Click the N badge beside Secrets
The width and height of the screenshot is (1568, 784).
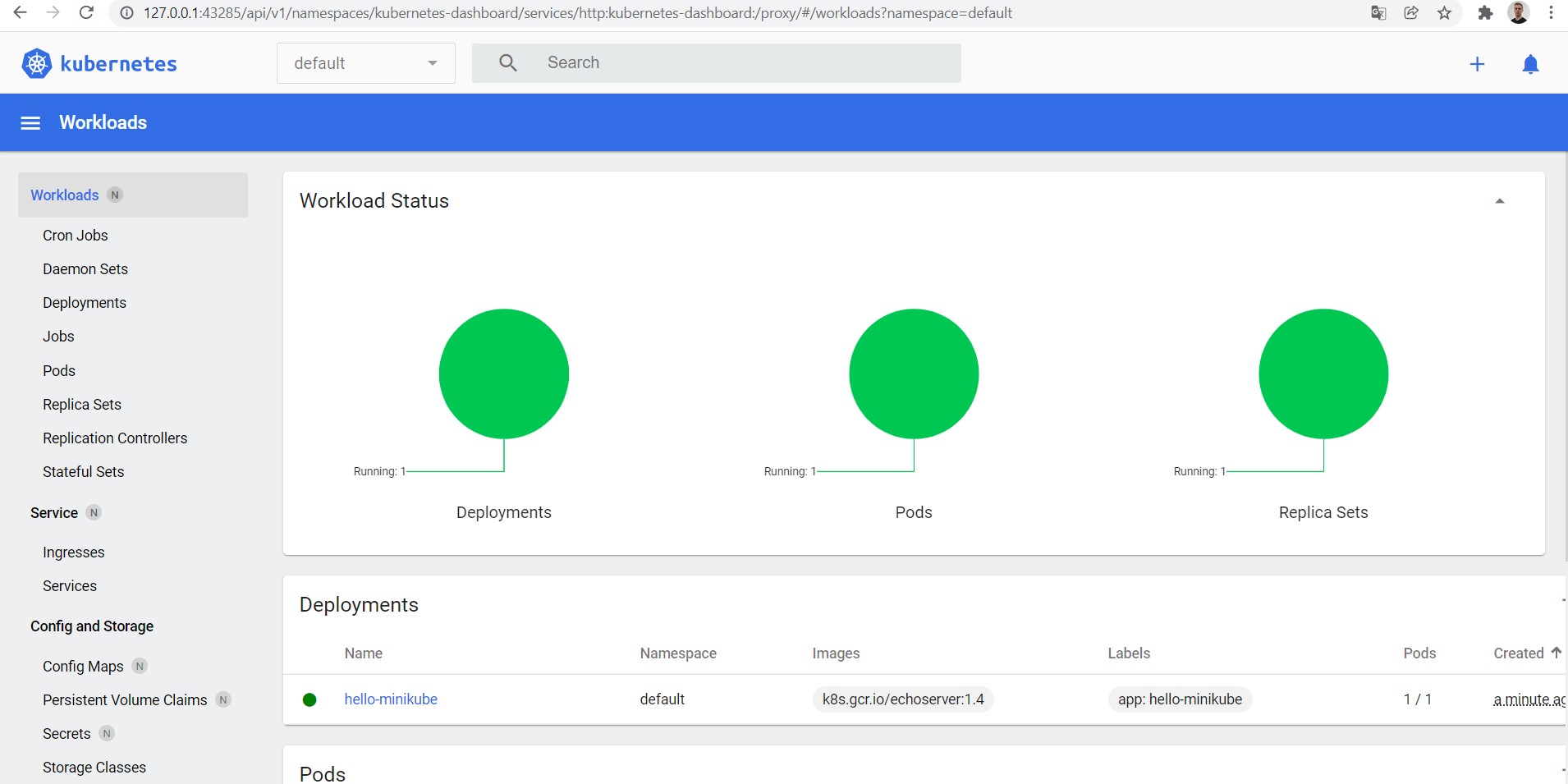point(107,733)
